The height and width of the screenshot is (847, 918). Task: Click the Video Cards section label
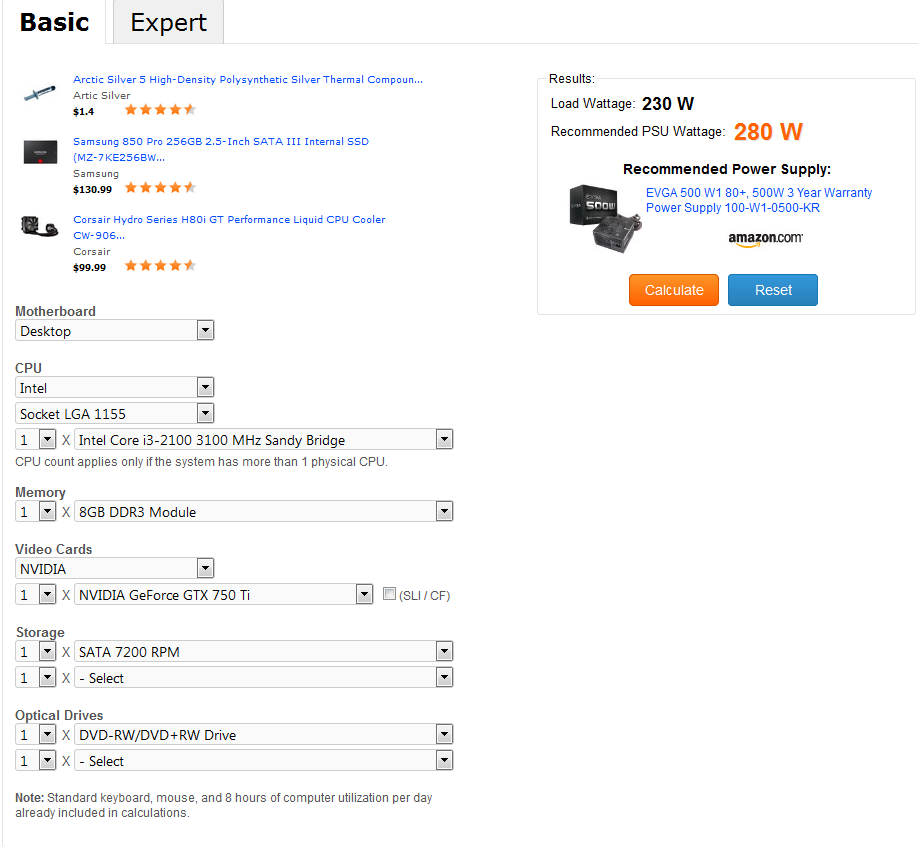tap(54, 550)
